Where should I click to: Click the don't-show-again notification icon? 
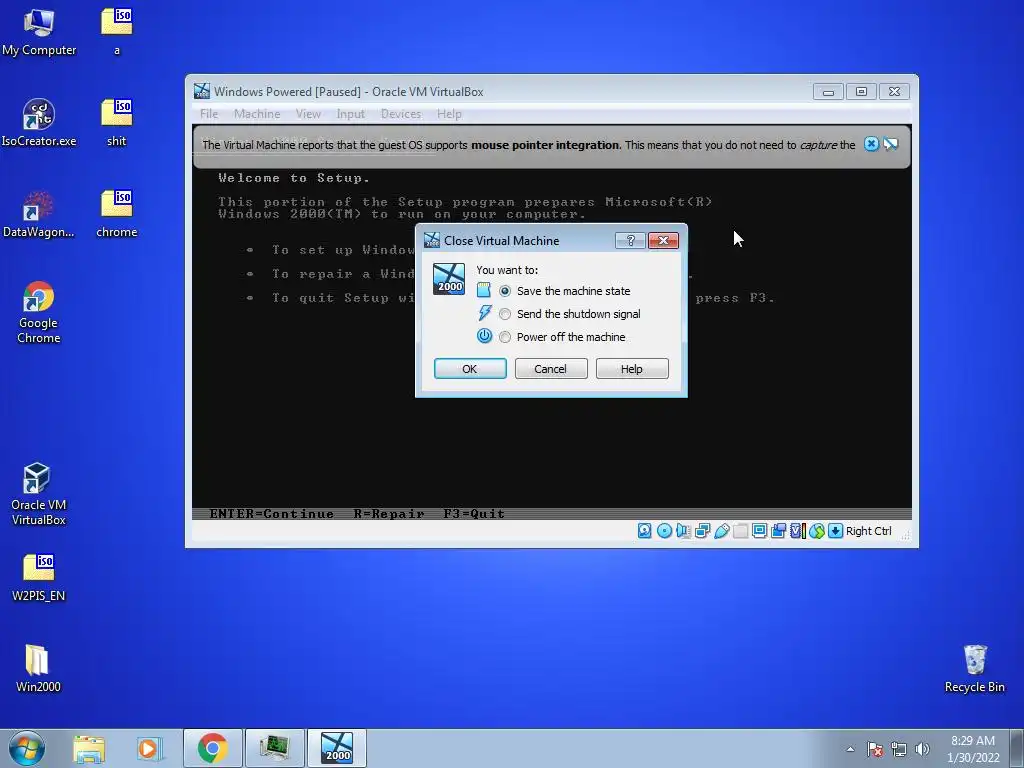(891, 144)
